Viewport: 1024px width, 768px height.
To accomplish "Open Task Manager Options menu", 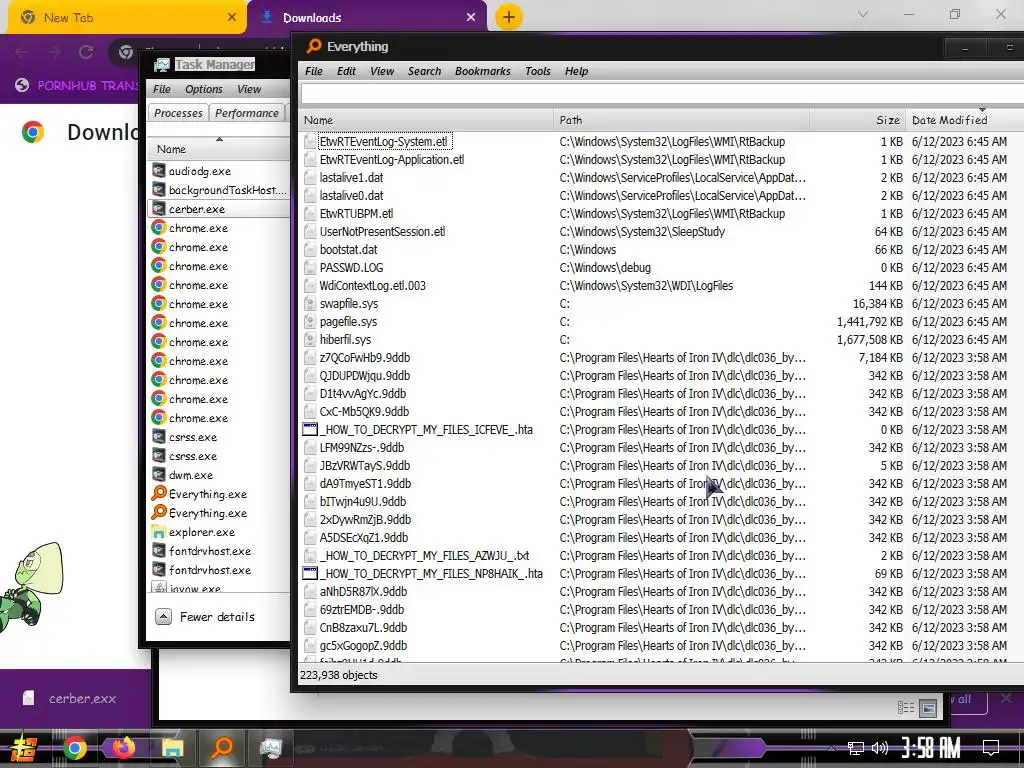I will coord(203,89).
